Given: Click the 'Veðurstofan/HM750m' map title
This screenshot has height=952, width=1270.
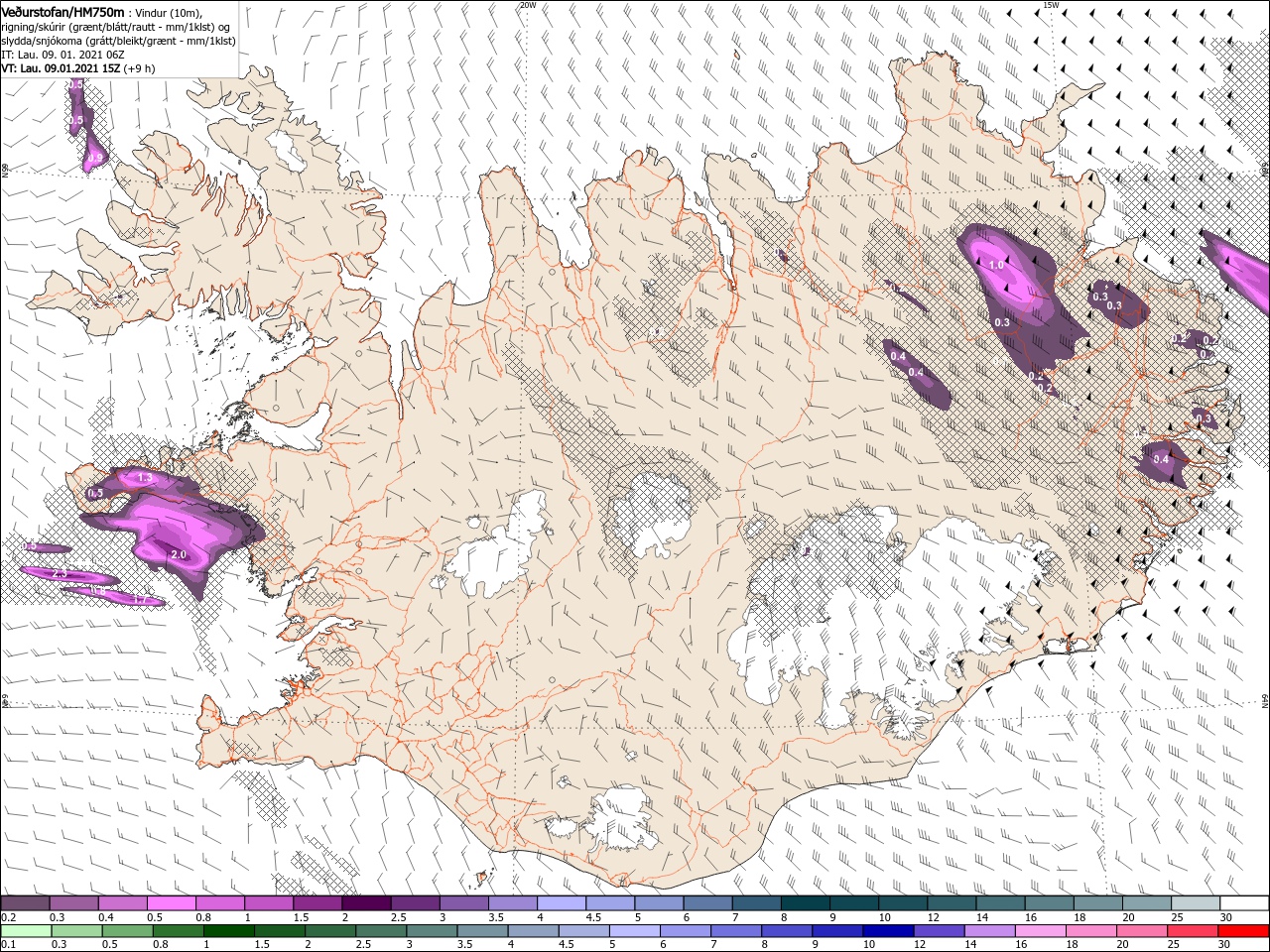Looking at the screenshot, I should (63, 11).
